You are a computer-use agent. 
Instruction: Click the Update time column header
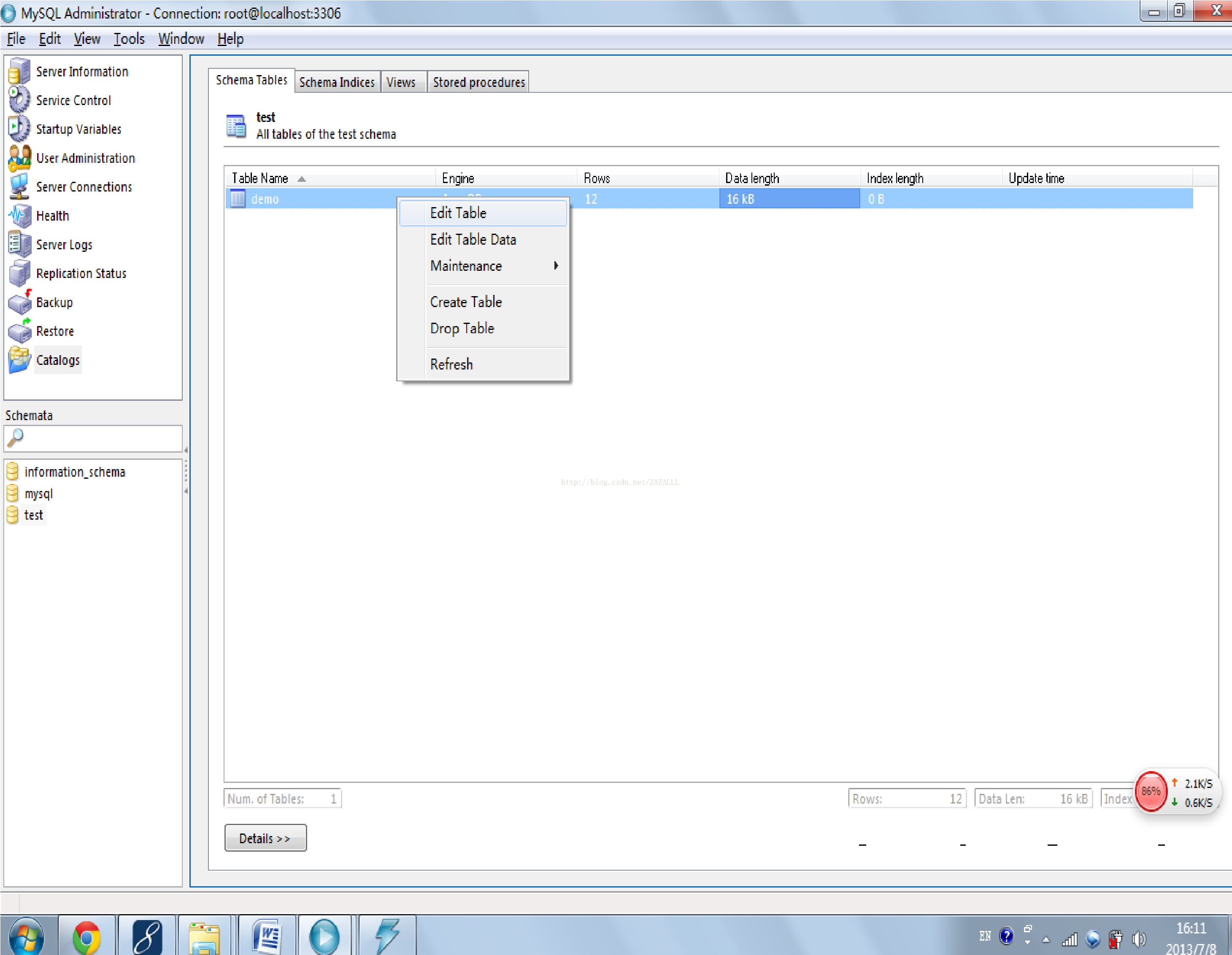click(x=1097, y=178)
